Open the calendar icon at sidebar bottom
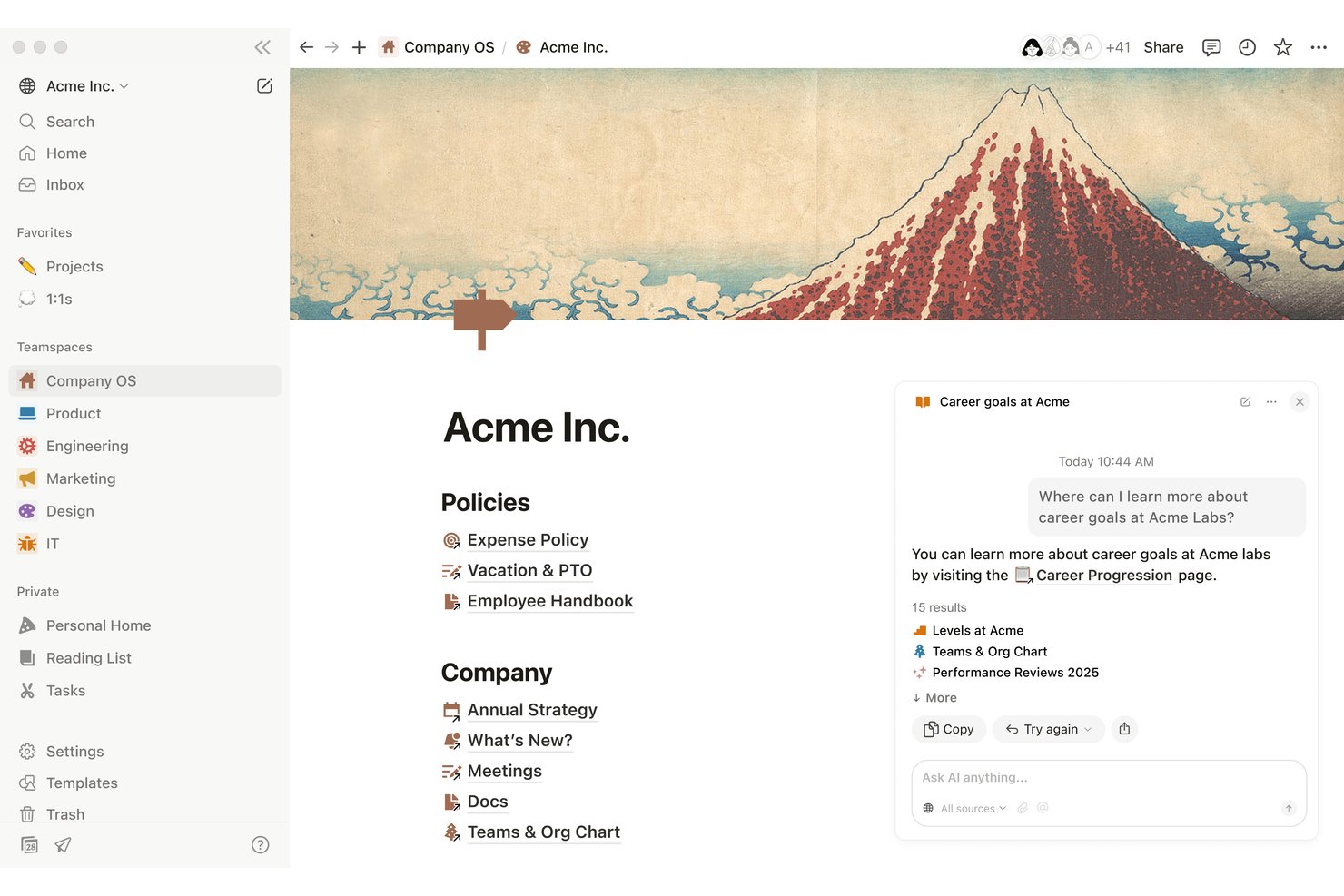Viewport: 1344px width, 896px height. (29, 845)
